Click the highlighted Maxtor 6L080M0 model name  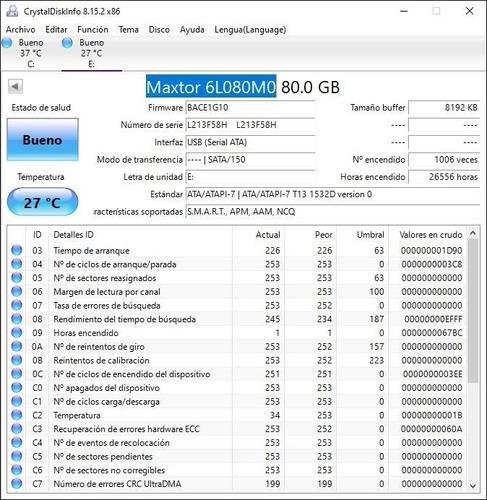pos(211,87)
